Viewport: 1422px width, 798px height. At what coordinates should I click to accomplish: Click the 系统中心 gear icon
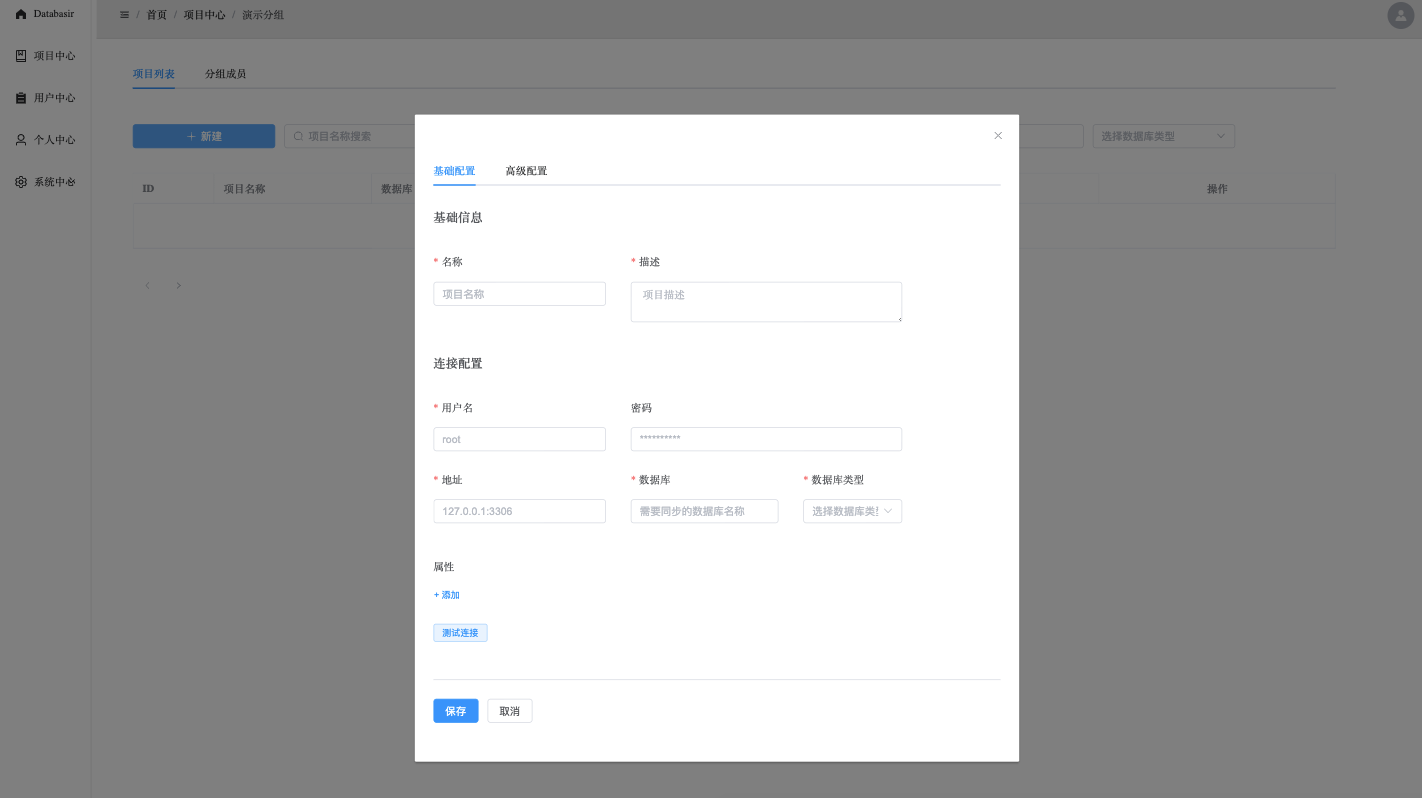pyautogui.click(x=21, y=182)
